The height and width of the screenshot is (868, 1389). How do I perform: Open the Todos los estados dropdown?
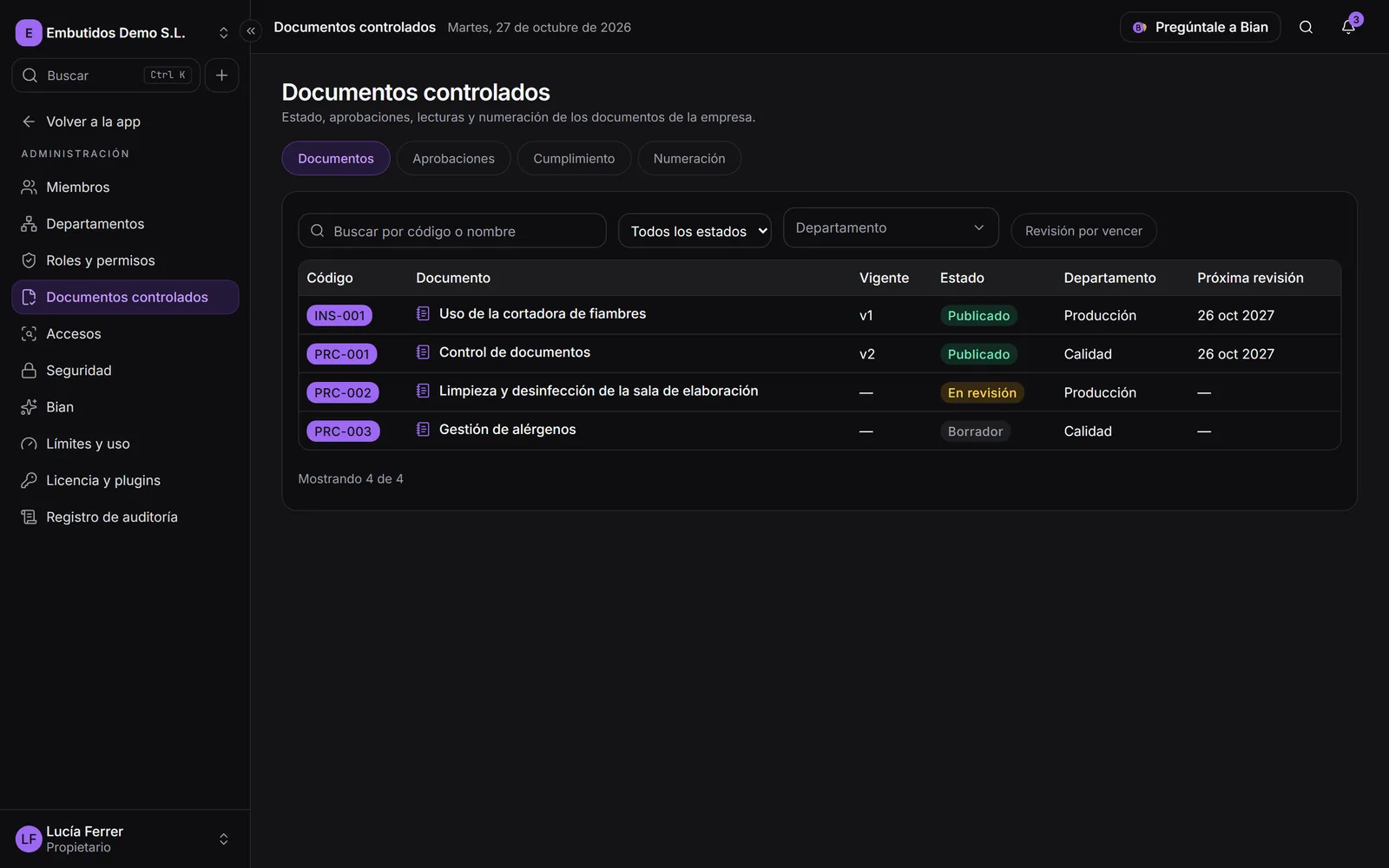pyautogui.click(x=694, y=231)
